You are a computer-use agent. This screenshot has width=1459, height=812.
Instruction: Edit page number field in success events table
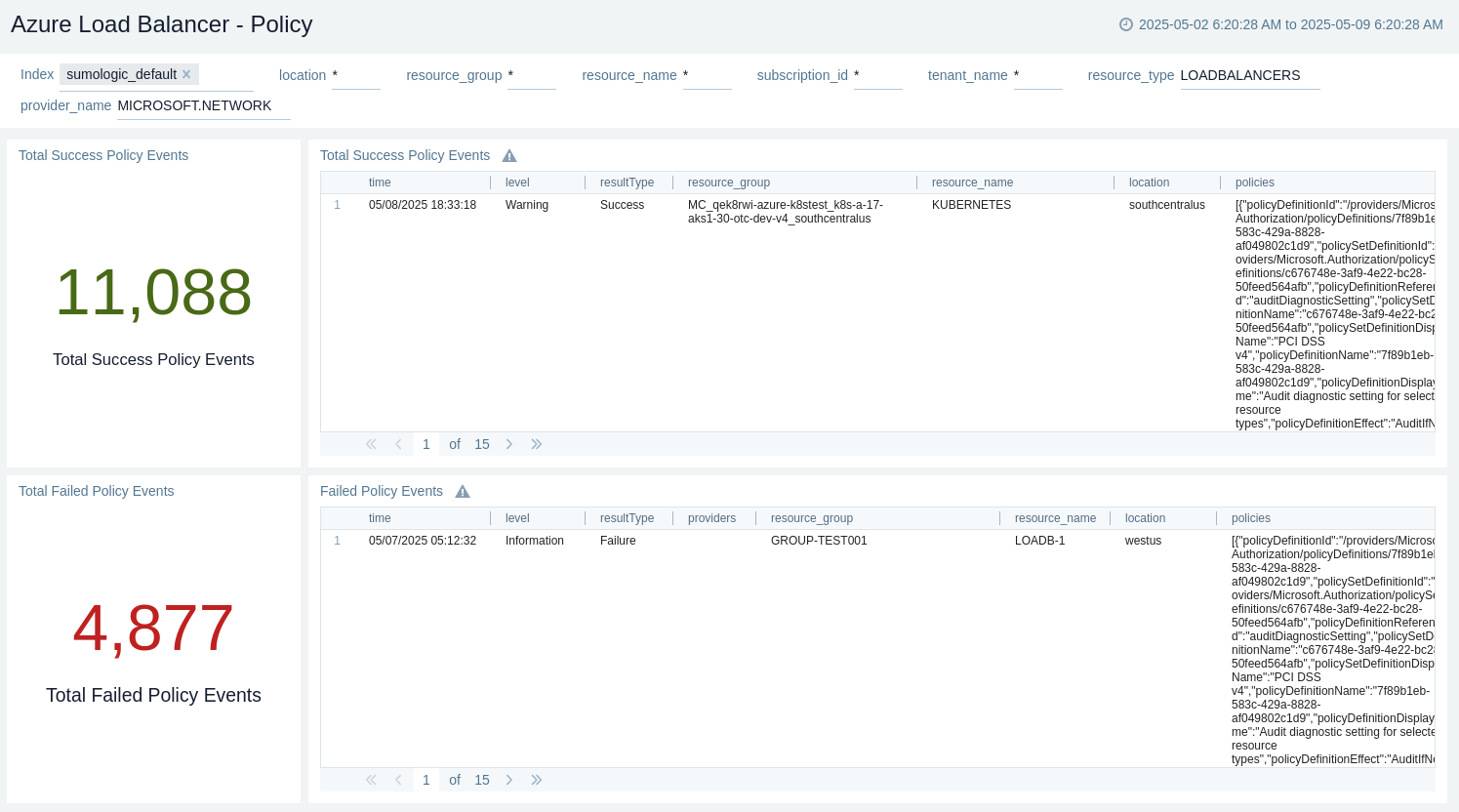pos(426,444)
